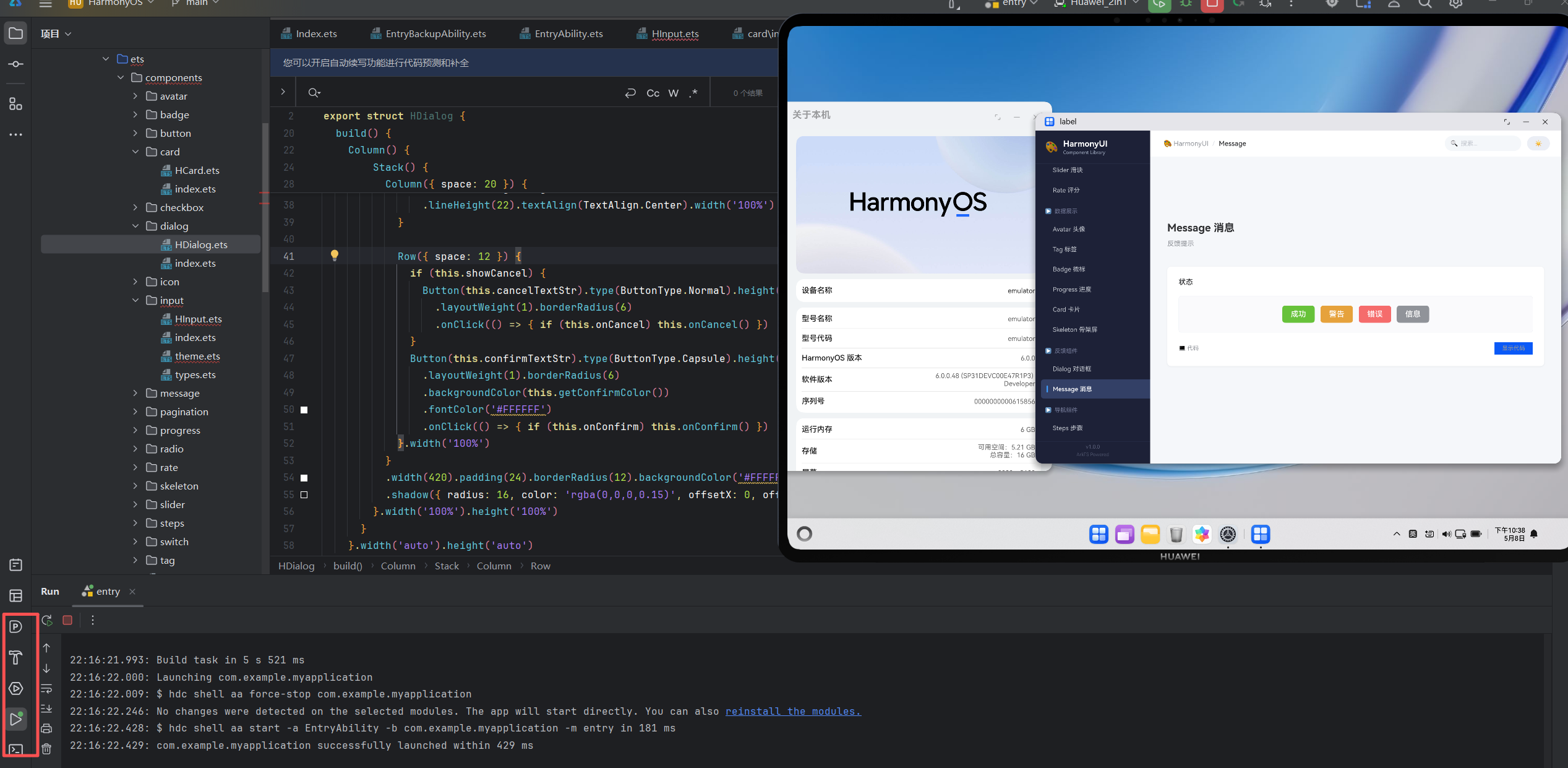Click the Stack breadcrumb in editor footer
Viewport: 1568px width, 768px height.
click(447, 566)
